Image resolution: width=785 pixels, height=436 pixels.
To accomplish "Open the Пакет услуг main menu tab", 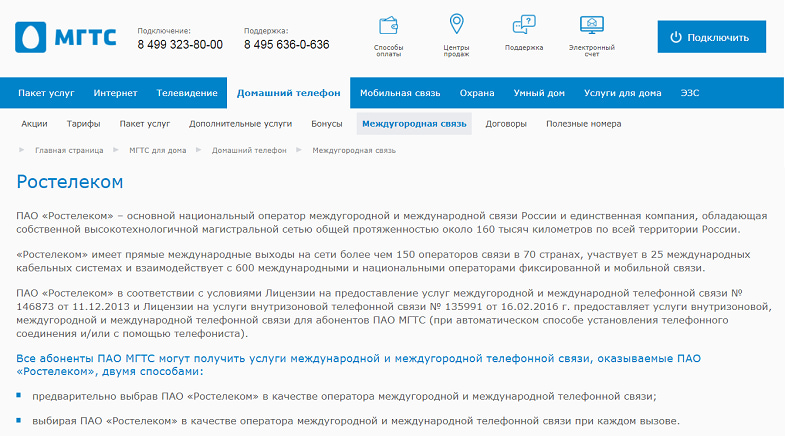I will 46,93.
